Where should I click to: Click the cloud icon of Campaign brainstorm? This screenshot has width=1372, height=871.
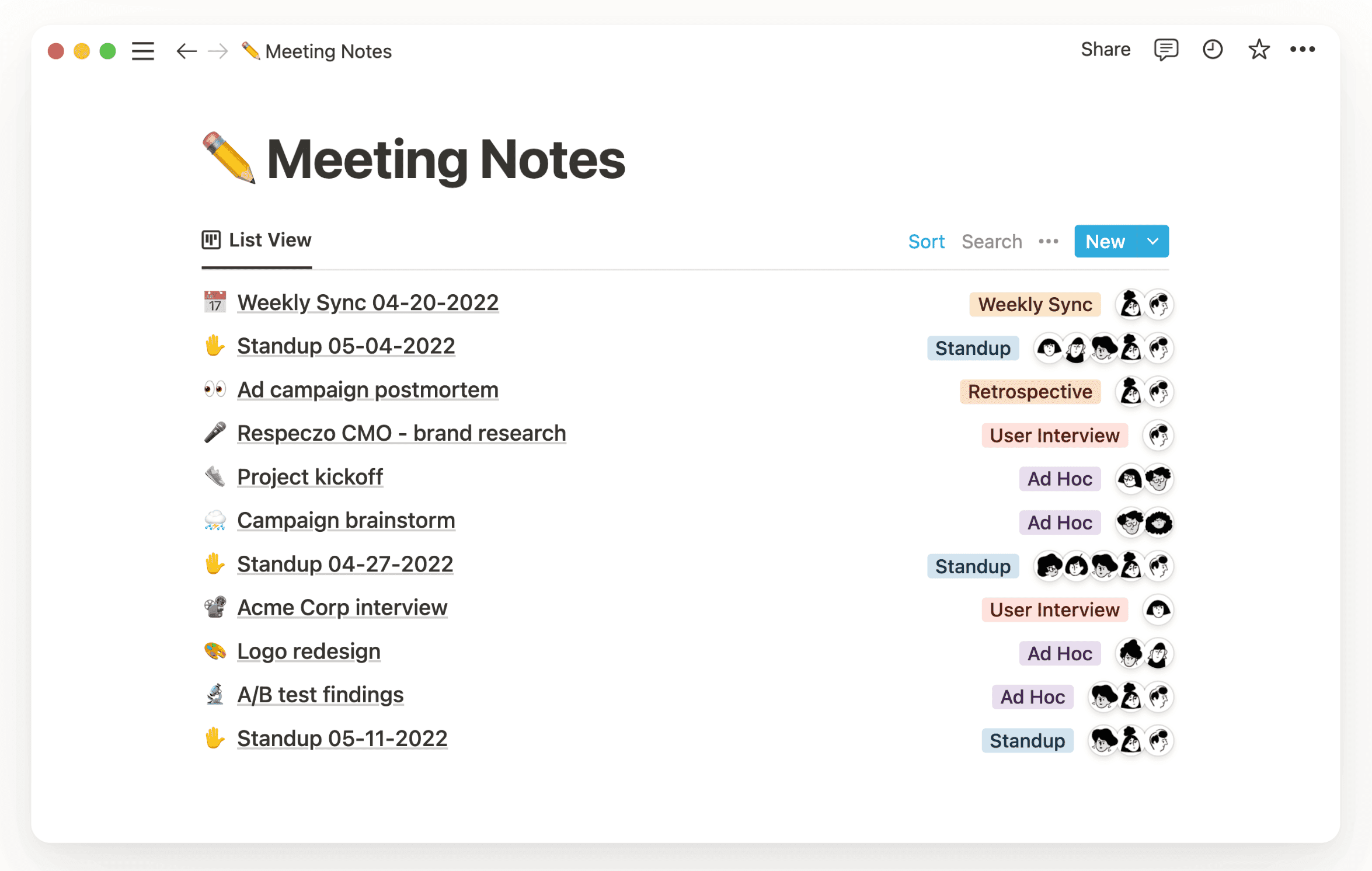coord(215,520)
